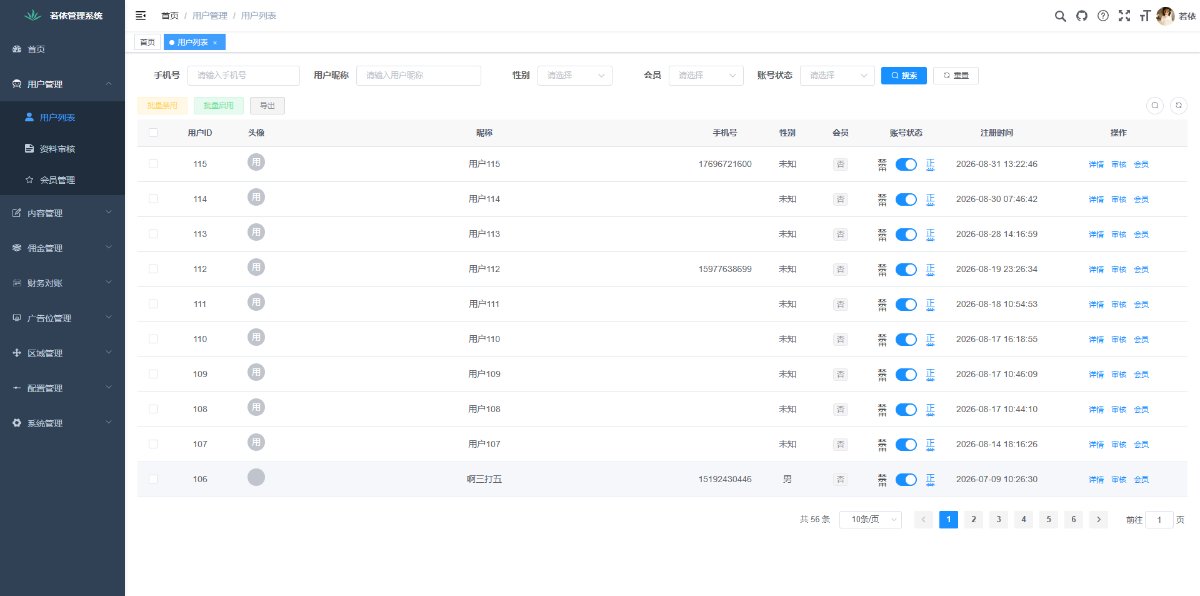This screenshot has height=596, width=1200.
Task: Collapse the 用户管理 sidebar group
Action: point(62,84)
